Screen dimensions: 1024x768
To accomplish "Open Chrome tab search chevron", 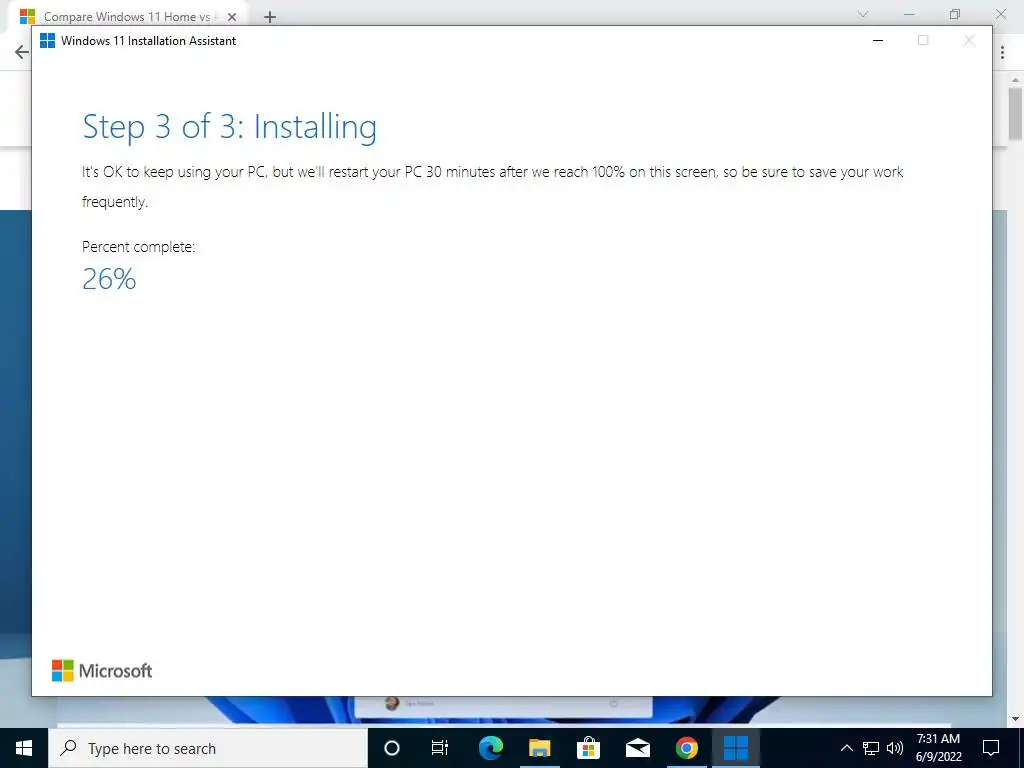I will coord(863,14).
